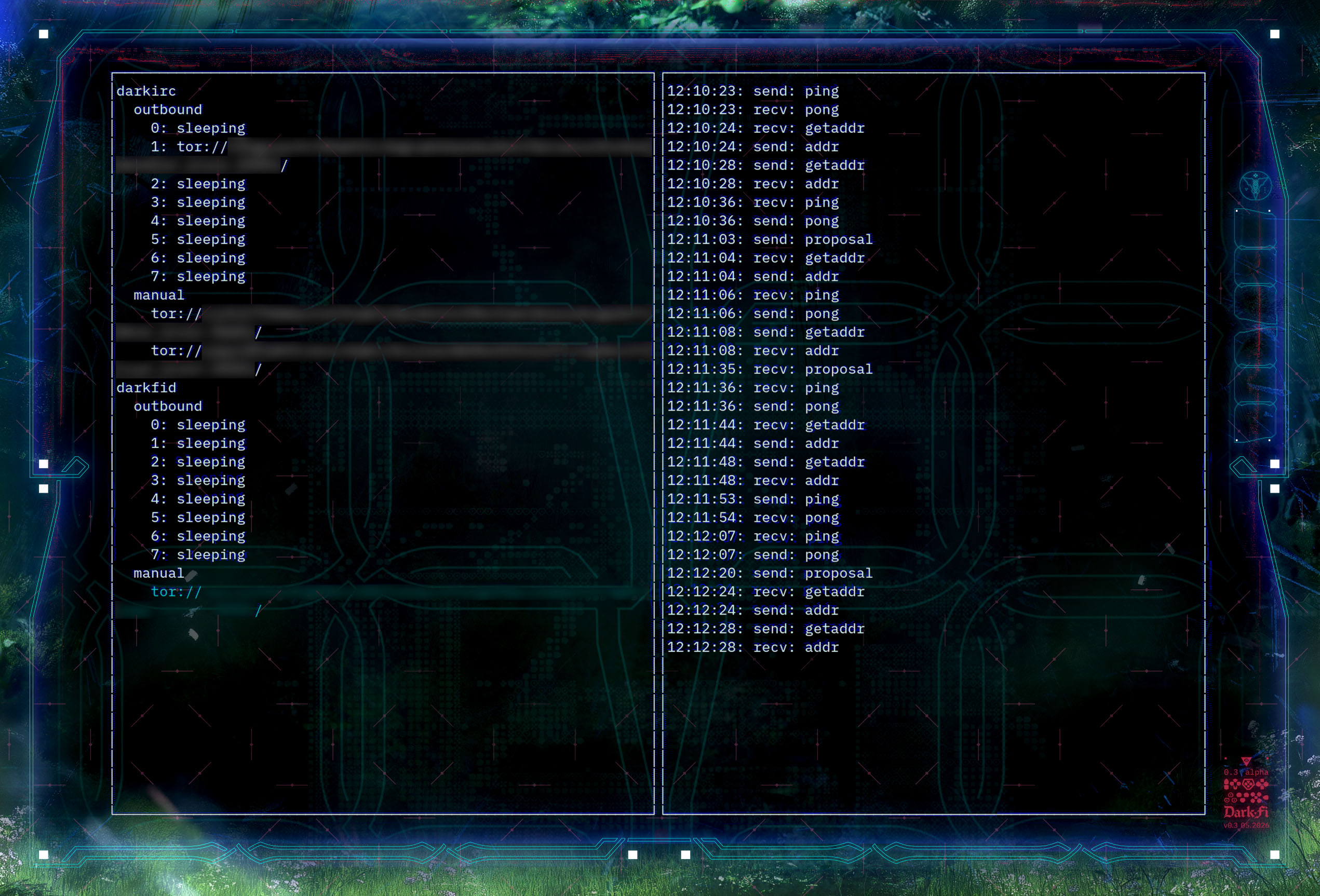Click log line "12:12:07: recv: ping"

[x=752, y=536]
